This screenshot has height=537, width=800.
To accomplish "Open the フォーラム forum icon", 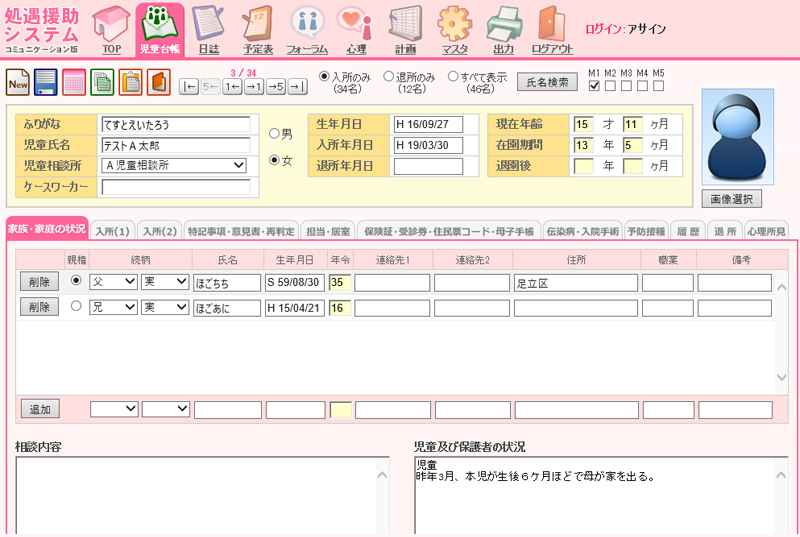I will click(x=307, y=26).
